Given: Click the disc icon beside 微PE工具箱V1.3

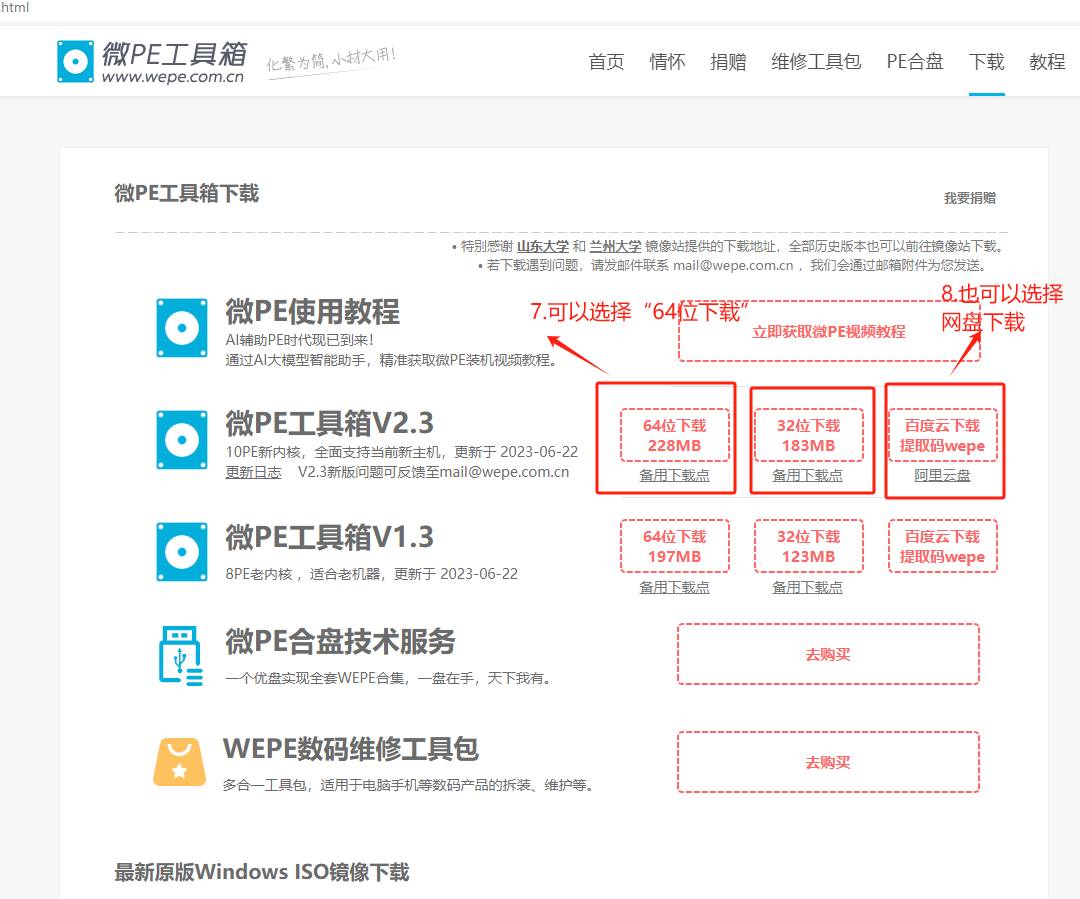Looking at the screenshot, I should click(182, 551).
